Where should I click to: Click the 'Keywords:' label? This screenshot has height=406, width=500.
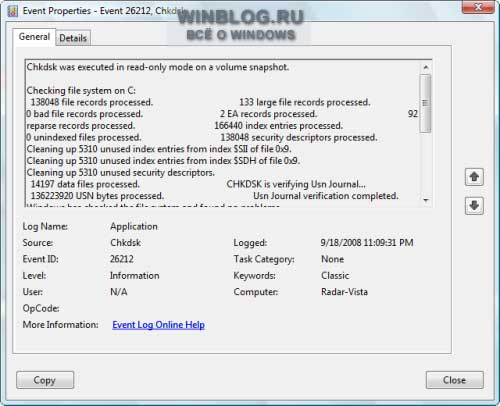click(x=254, y=275)
